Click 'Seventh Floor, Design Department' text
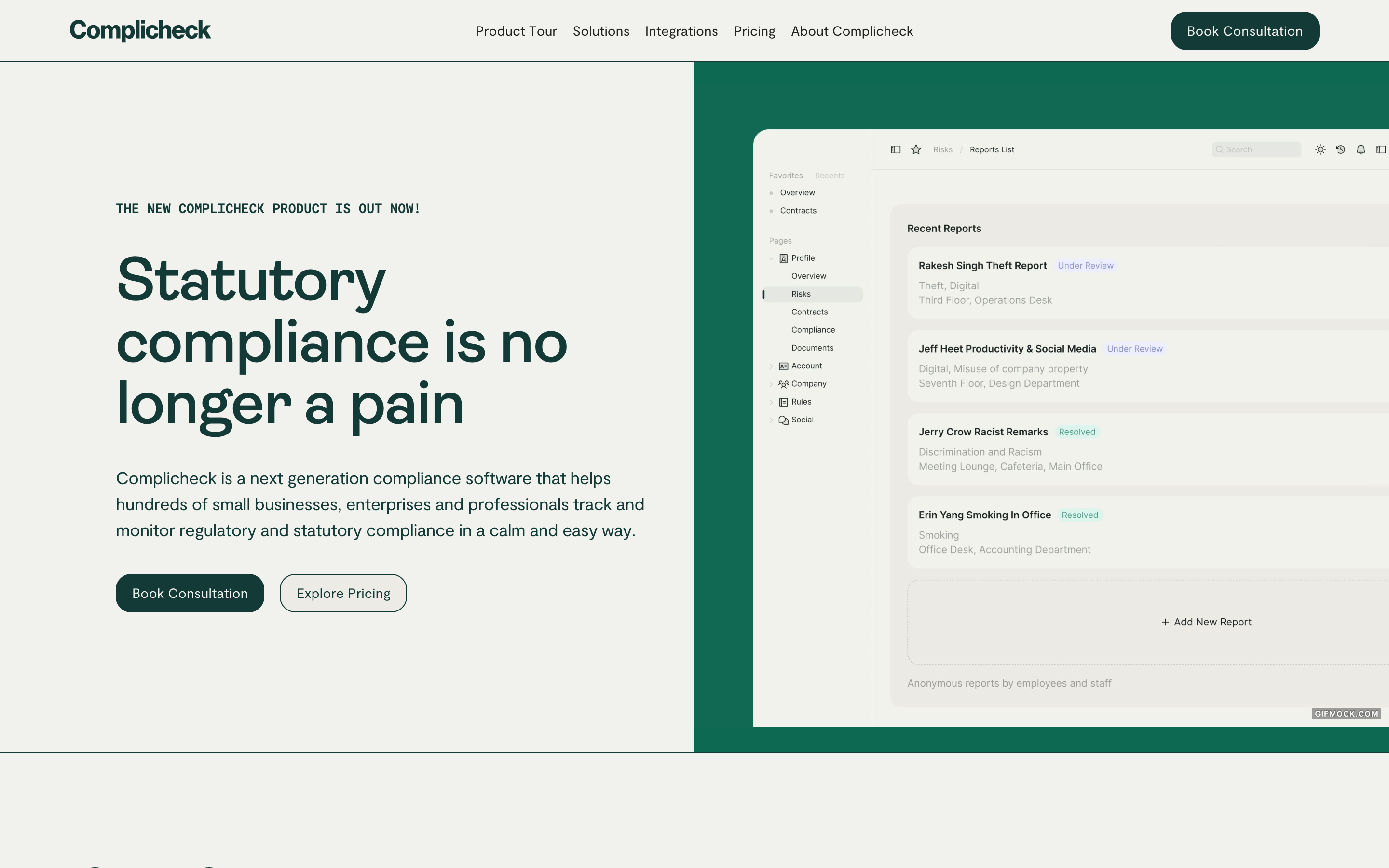 click(x=999, y=383)
